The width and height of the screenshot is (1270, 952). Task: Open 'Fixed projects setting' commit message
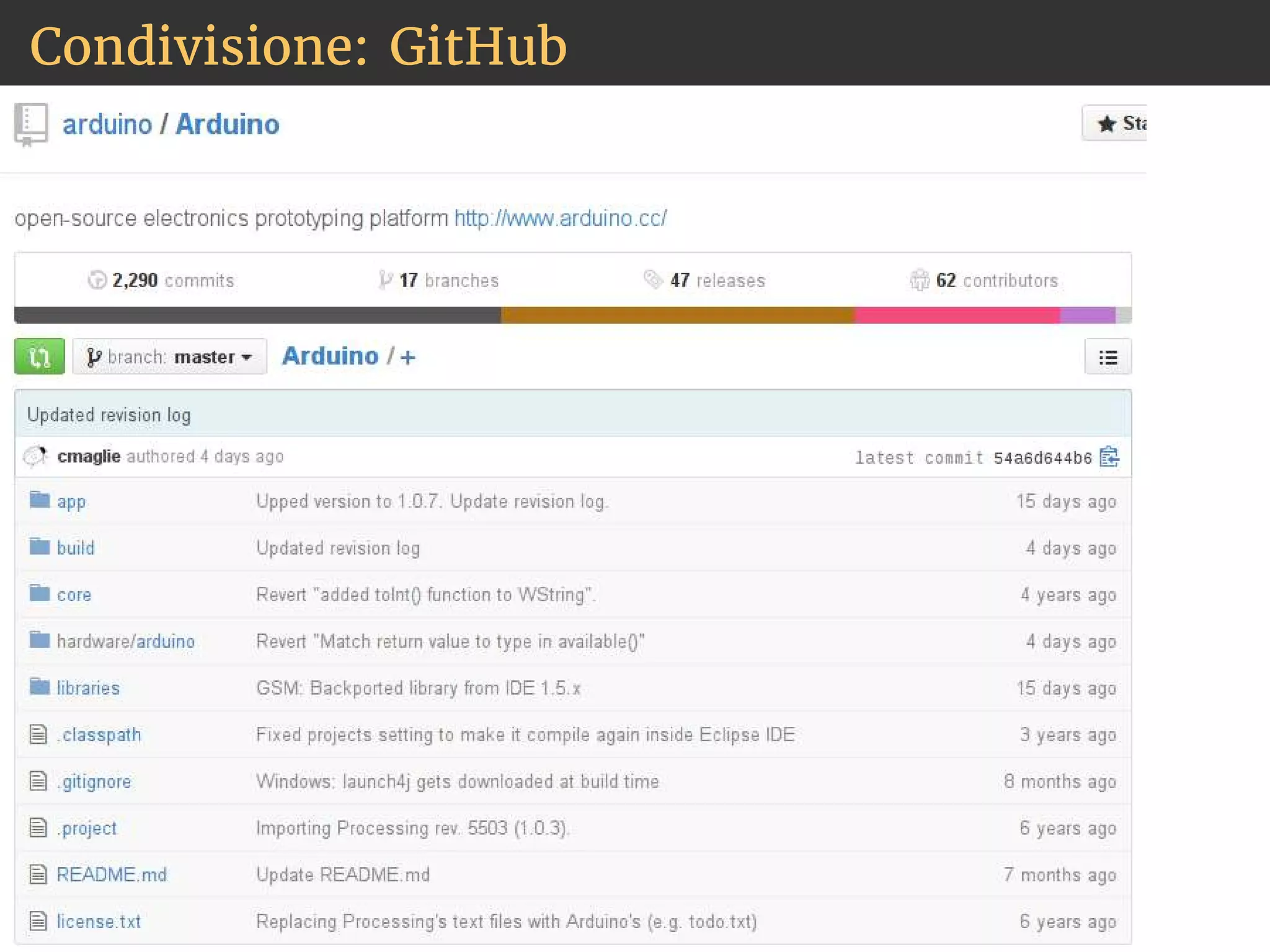click(526, 735)
